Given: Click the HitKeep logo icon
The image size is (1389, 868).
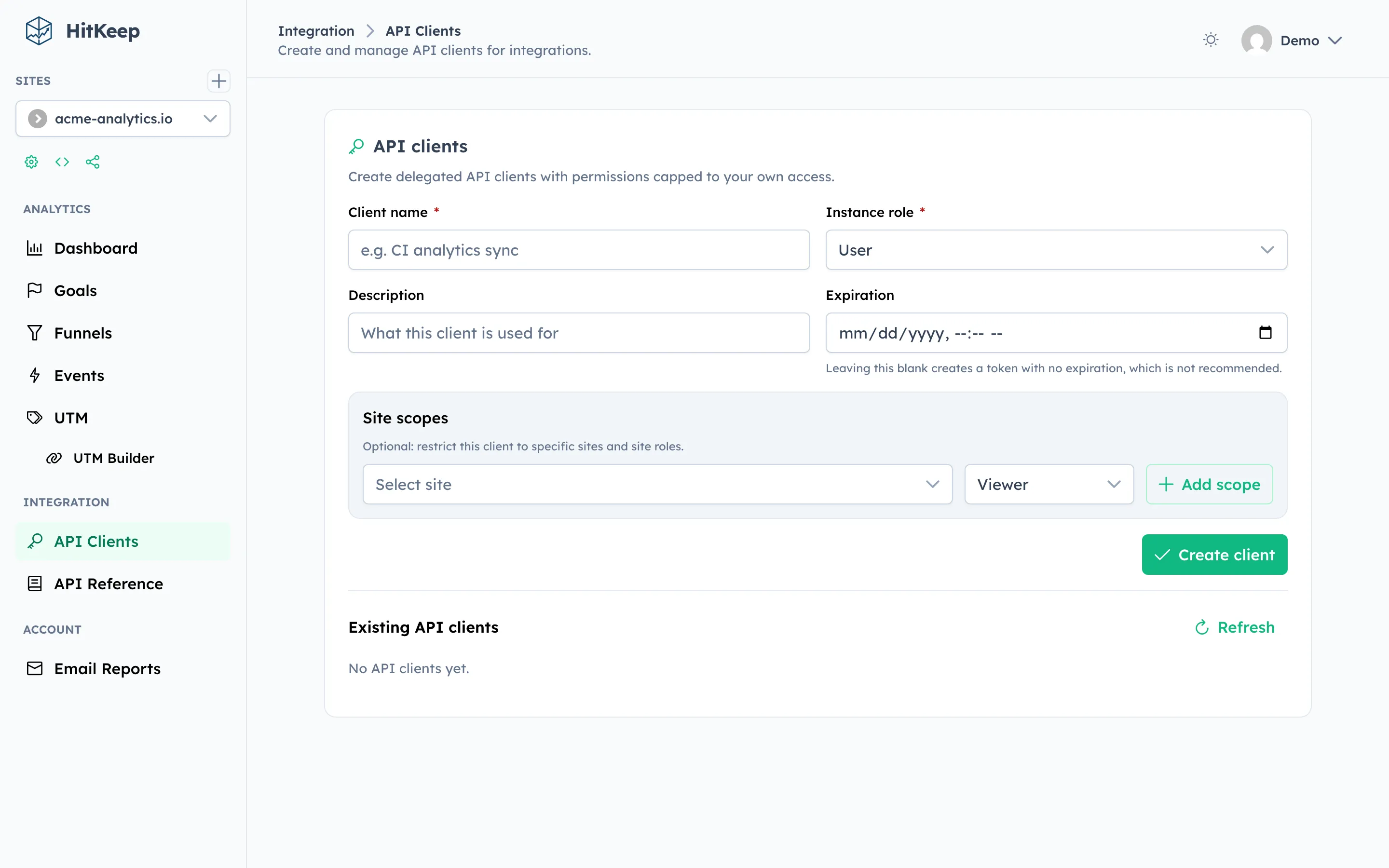Looking at the screenshot, I should pos(38,30).
